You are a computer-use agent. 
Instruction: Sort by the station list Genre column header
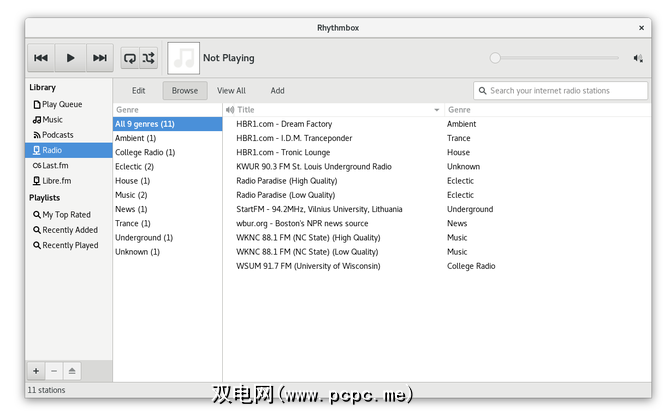point(547,110)
